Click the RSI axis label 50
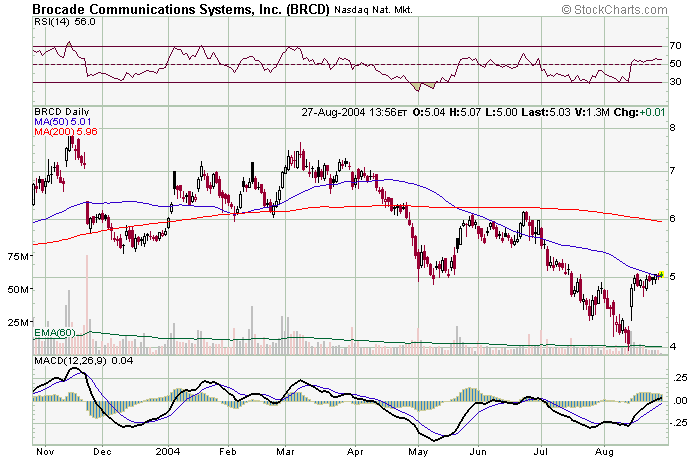 click(675, 64)
